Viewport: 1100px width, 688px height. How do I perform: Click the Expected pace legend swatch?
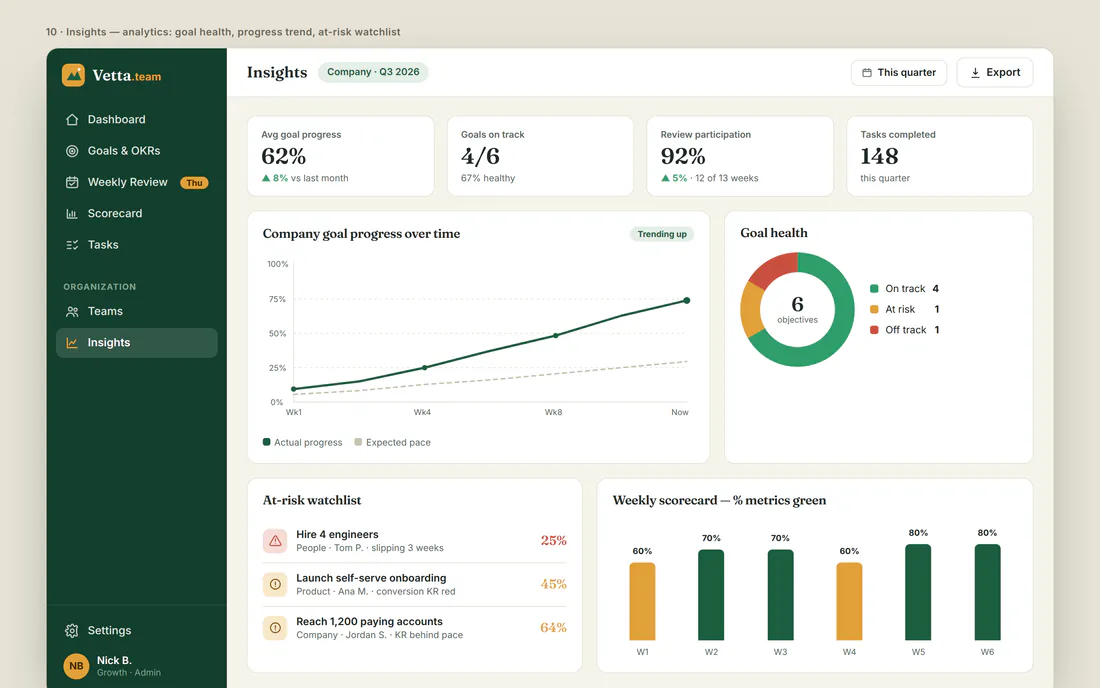point(358,442)
